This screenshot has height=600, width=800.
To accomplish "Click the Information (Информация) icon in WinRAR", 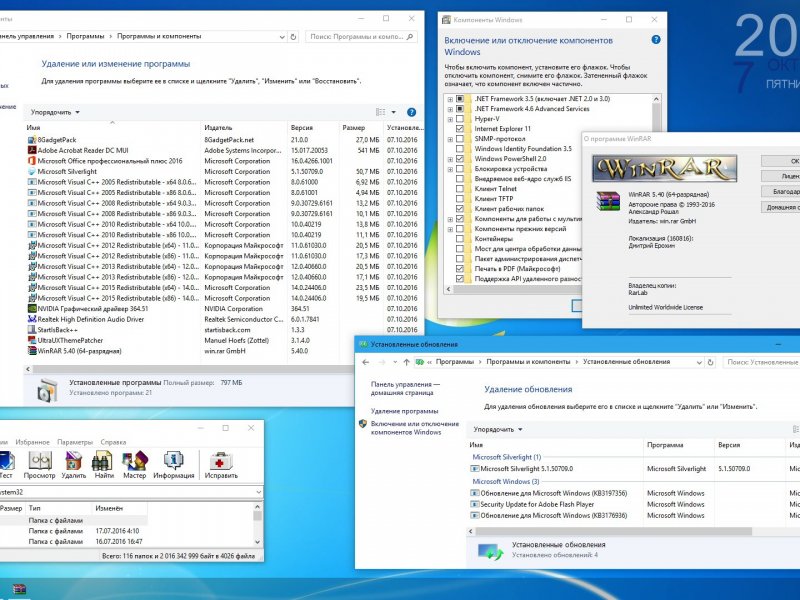I will (173, 465).
